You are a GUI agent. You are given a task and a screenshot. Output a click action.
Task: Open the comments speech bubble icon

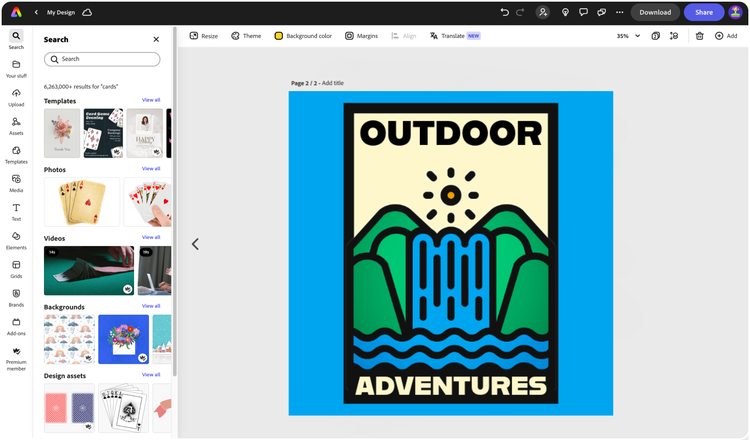point(583,12)
